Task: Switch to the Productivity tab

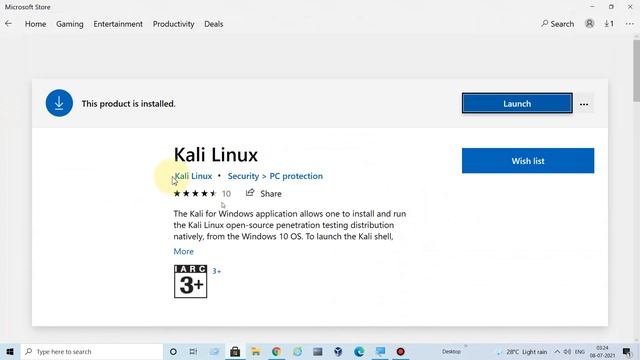Action: coord(173,24)
